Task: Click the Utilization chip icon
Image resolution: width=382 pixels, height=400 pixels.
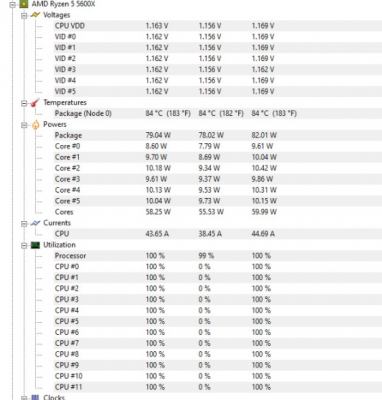Action: (35, 245)
